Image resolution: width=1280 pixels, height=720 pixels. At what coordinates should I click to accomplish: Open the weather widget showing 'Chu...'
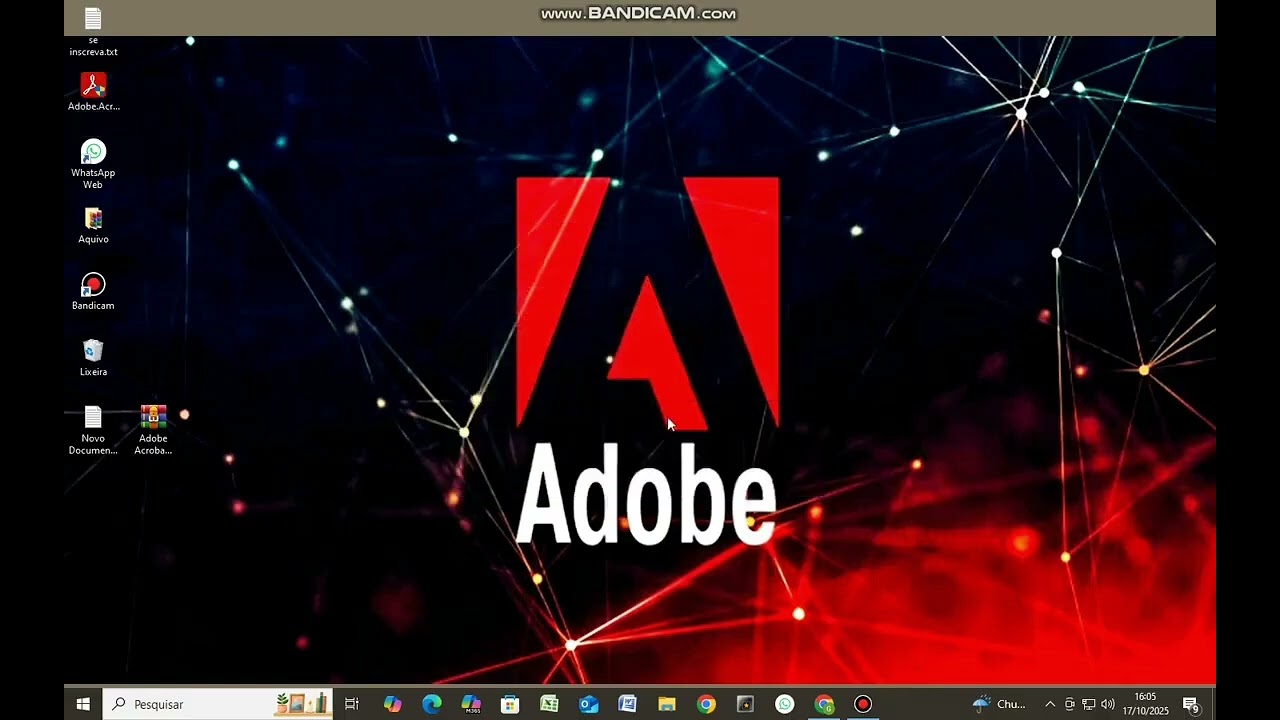(x=1000, y=704)
